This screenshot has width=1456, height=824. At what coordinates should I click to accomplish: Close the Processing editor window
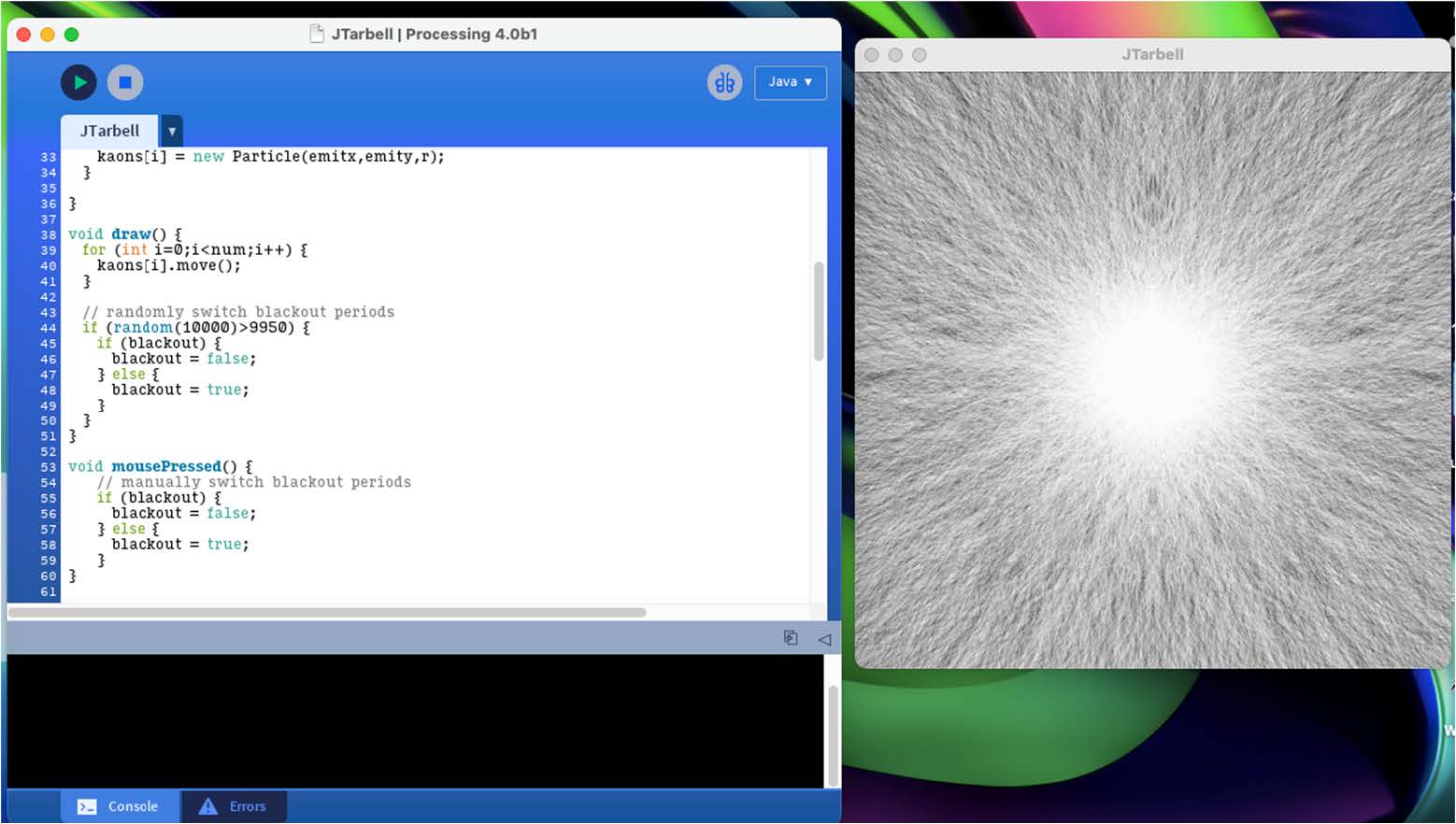(x=23, y=35)
